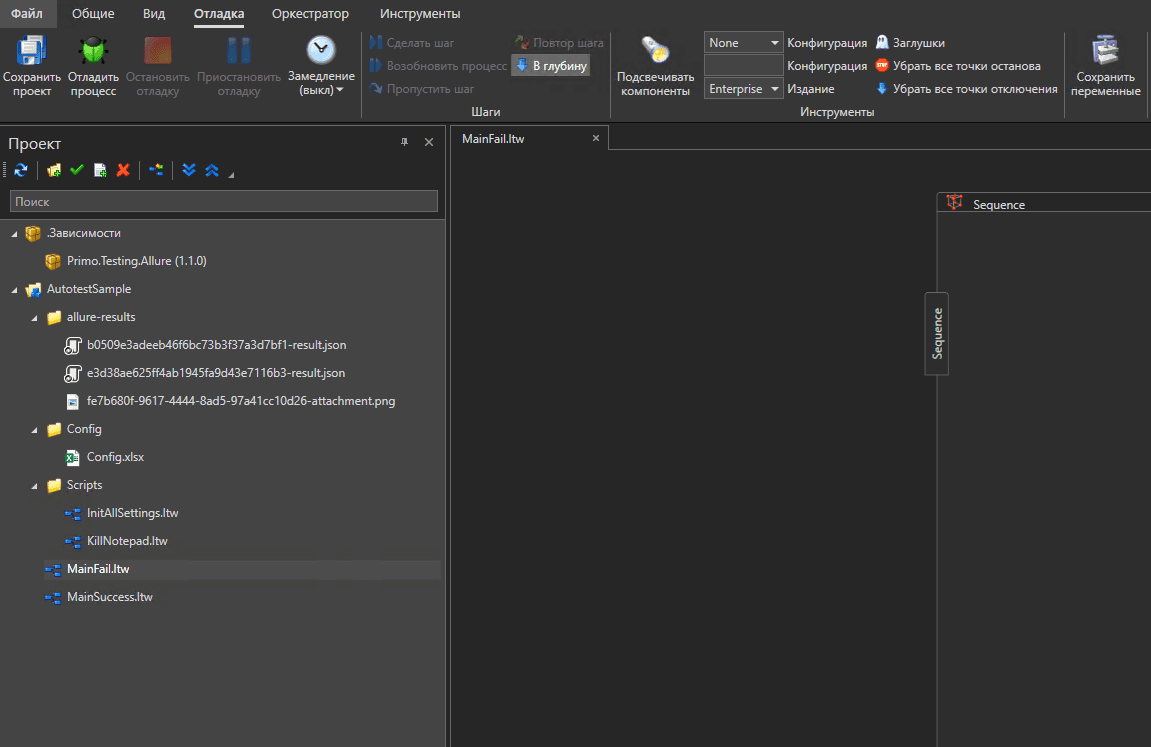Open the Инструменты ribbon tab
This screenshot has width=1151, height=747.
420,14
